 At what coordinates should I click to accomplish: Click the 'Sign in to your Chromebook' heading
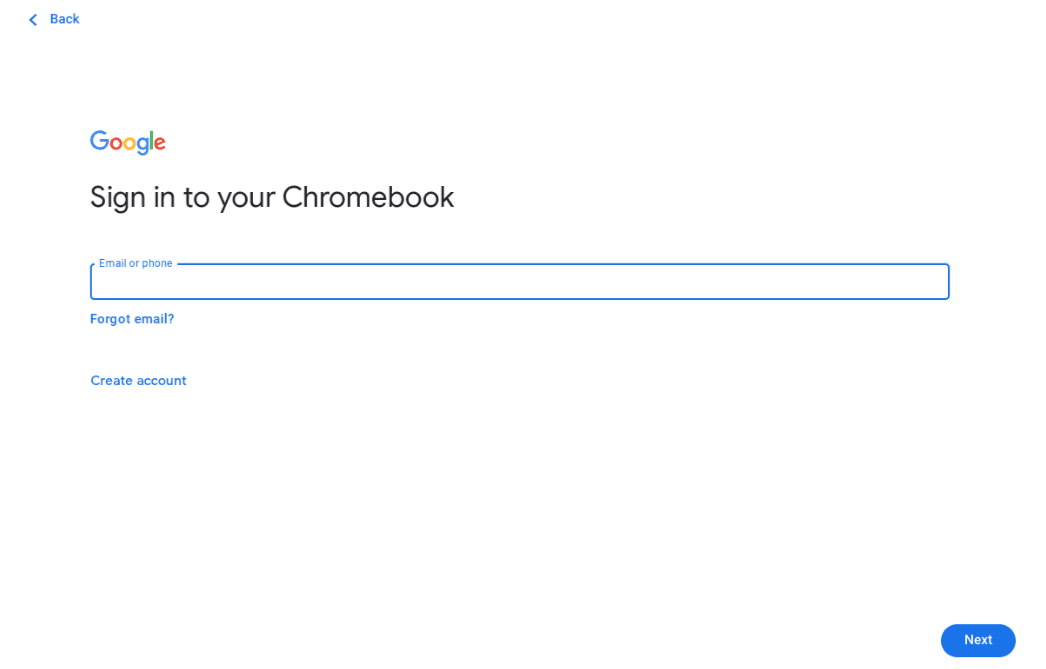tap(272, 197)
